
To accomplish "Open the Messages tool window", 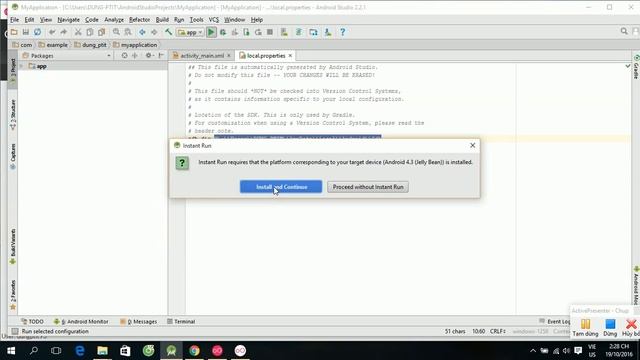I will point(138,322).
